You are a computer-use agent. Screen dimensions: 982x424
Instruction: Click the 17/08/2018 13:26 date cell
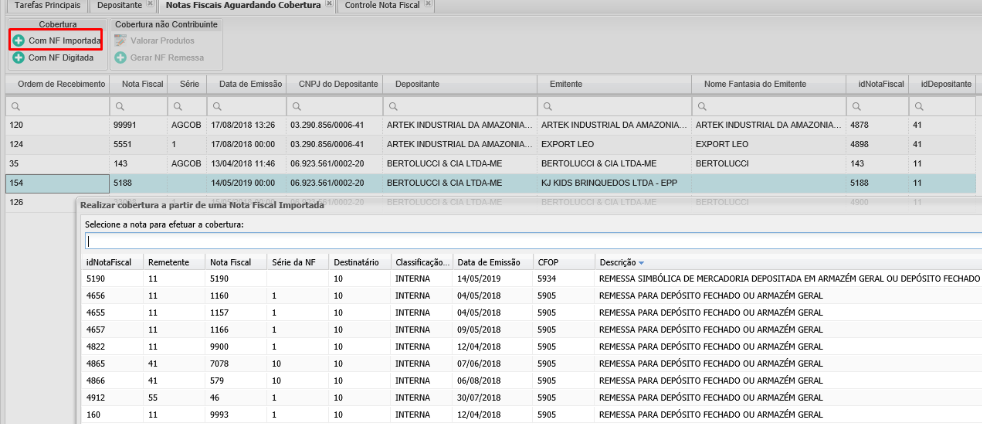click(x=247, y=125)
